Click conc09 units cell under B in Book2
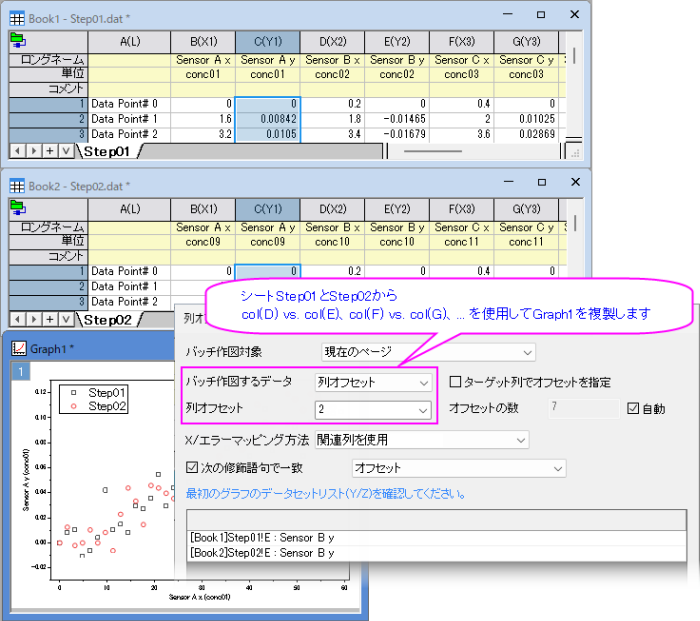This screenshot has height=621, width=700. tap(203, 242)
